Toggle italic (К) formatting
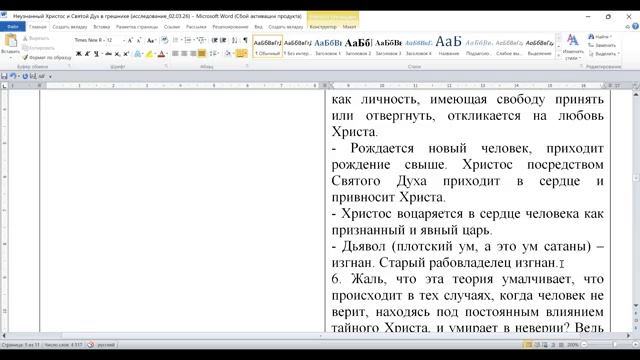 click(87, 54)
